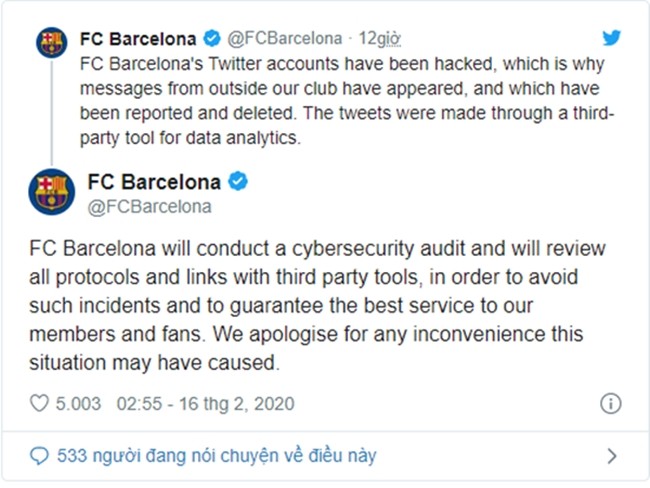Click the speech bubble conversation icon
The height and width of the screenshot is (488, 650).
coord(39,456)
